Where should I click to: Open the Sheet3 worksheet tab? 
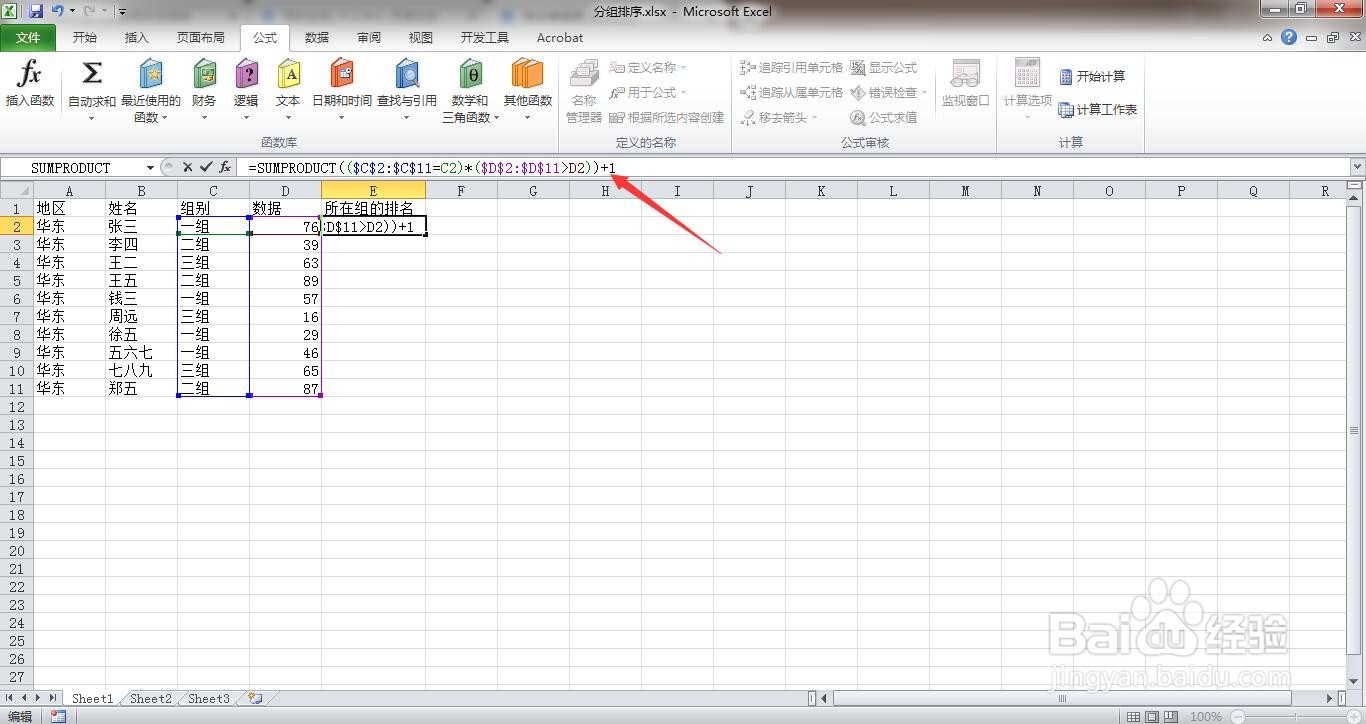[x=209, y=698]
